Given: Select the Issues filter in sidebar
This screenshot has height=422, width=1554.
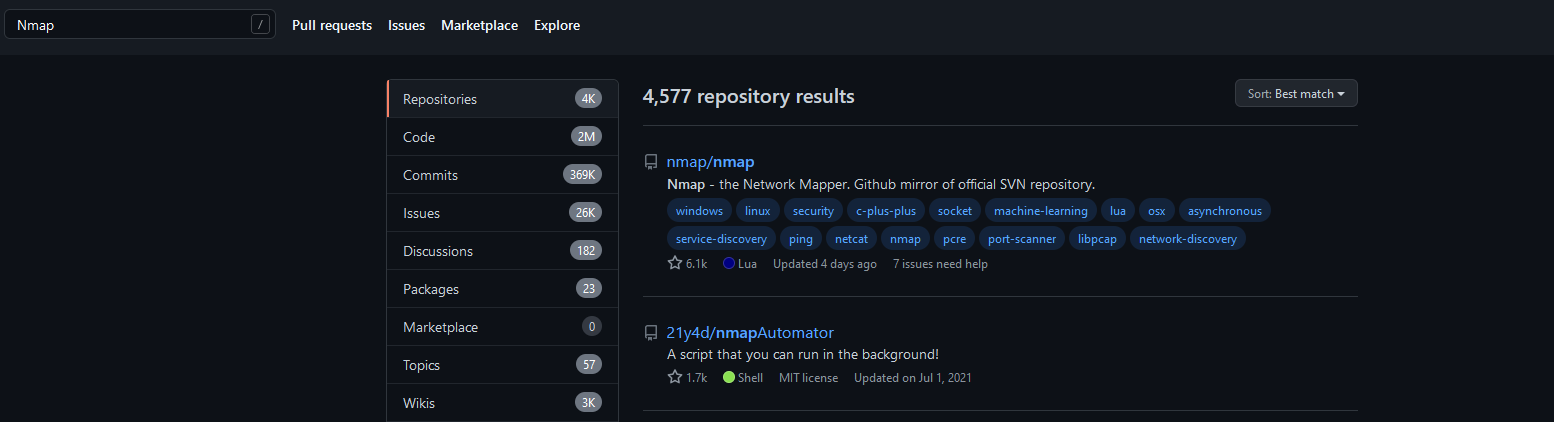Looking at the screenshot, I should [x=503, y=213].
